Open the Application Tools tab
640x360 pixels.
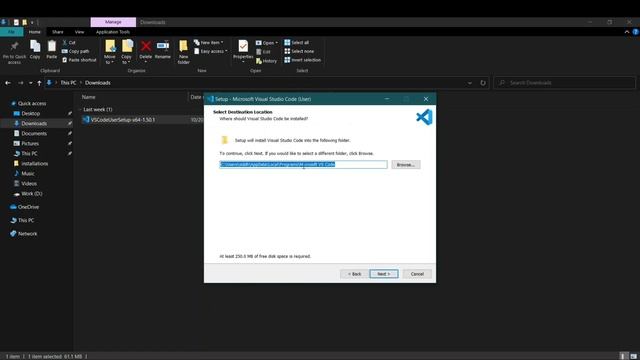[113, 32]
